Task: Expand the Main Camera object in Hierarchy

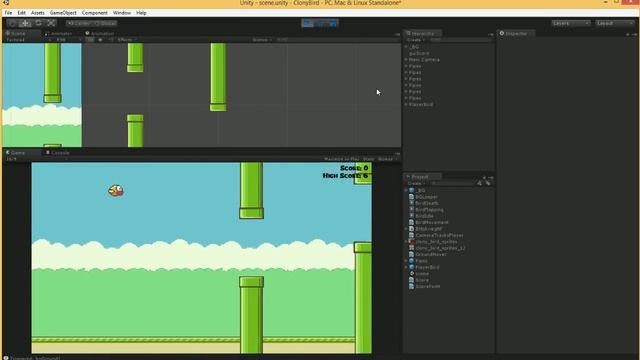Action: click(407, 60)
